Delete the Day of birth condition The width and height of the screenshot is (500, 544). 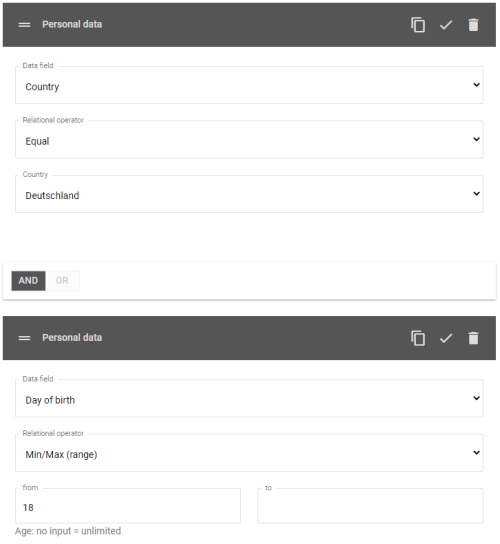473,338
